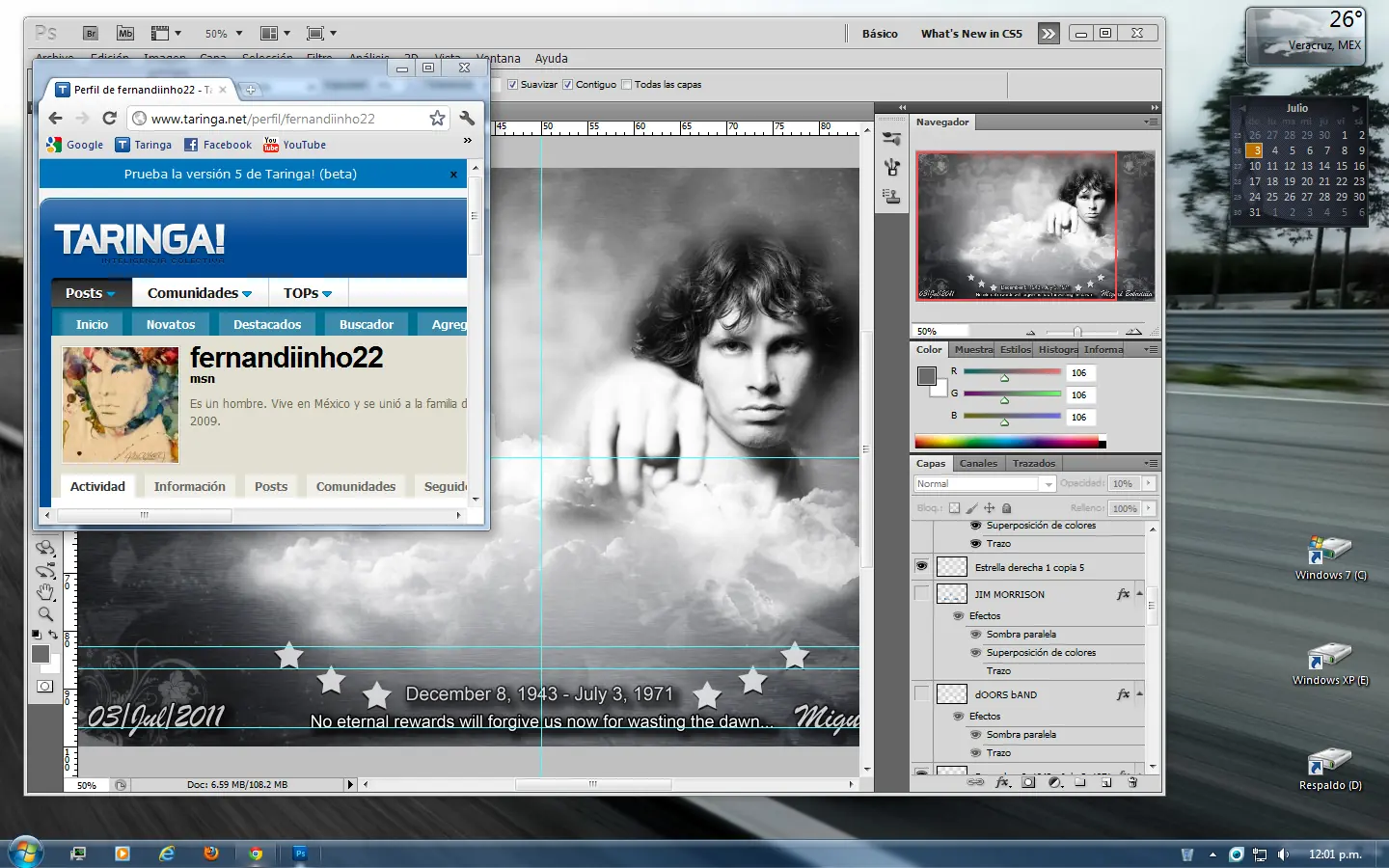Image resolution: width=1389 pixels, height=868 pixels.
Task: Pick a color from the spectrum ramp
Action: tap(1010, 443)
